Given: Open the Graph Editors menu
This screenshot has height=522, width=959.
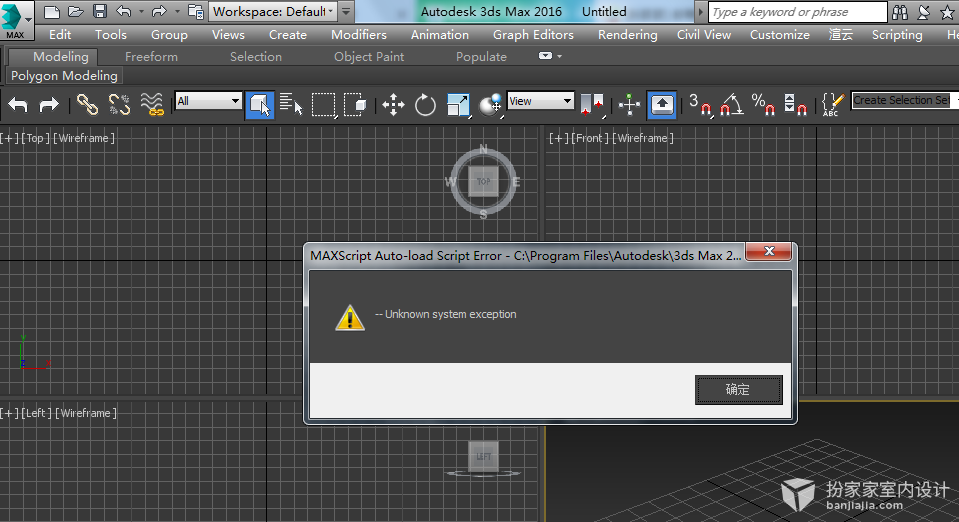Looking at the screenshot, I should click(533, 35).
